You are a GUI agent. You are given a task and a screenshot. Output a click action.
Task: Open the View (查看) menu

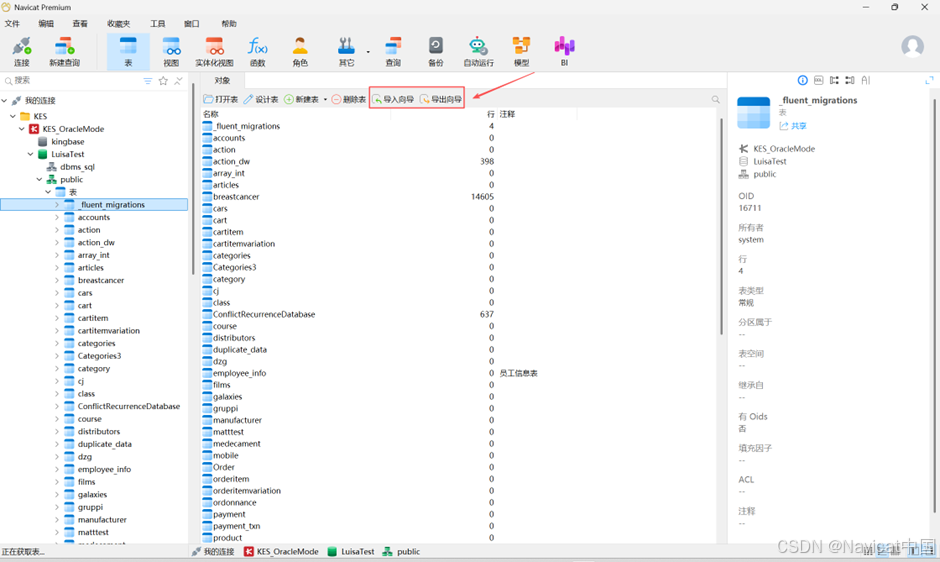(80, 24)
